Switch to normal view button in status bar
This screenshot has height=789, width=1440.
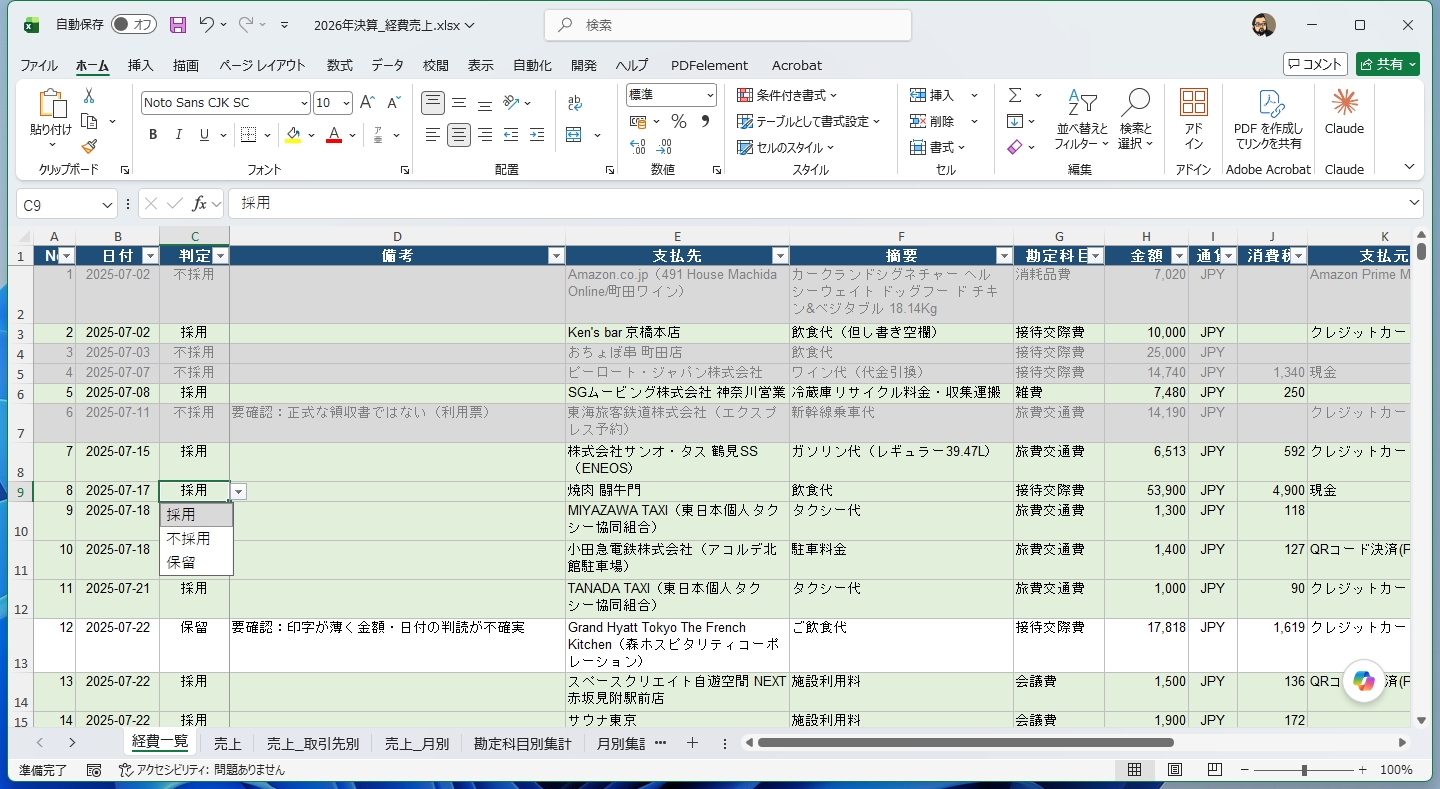coord(1135,770)
